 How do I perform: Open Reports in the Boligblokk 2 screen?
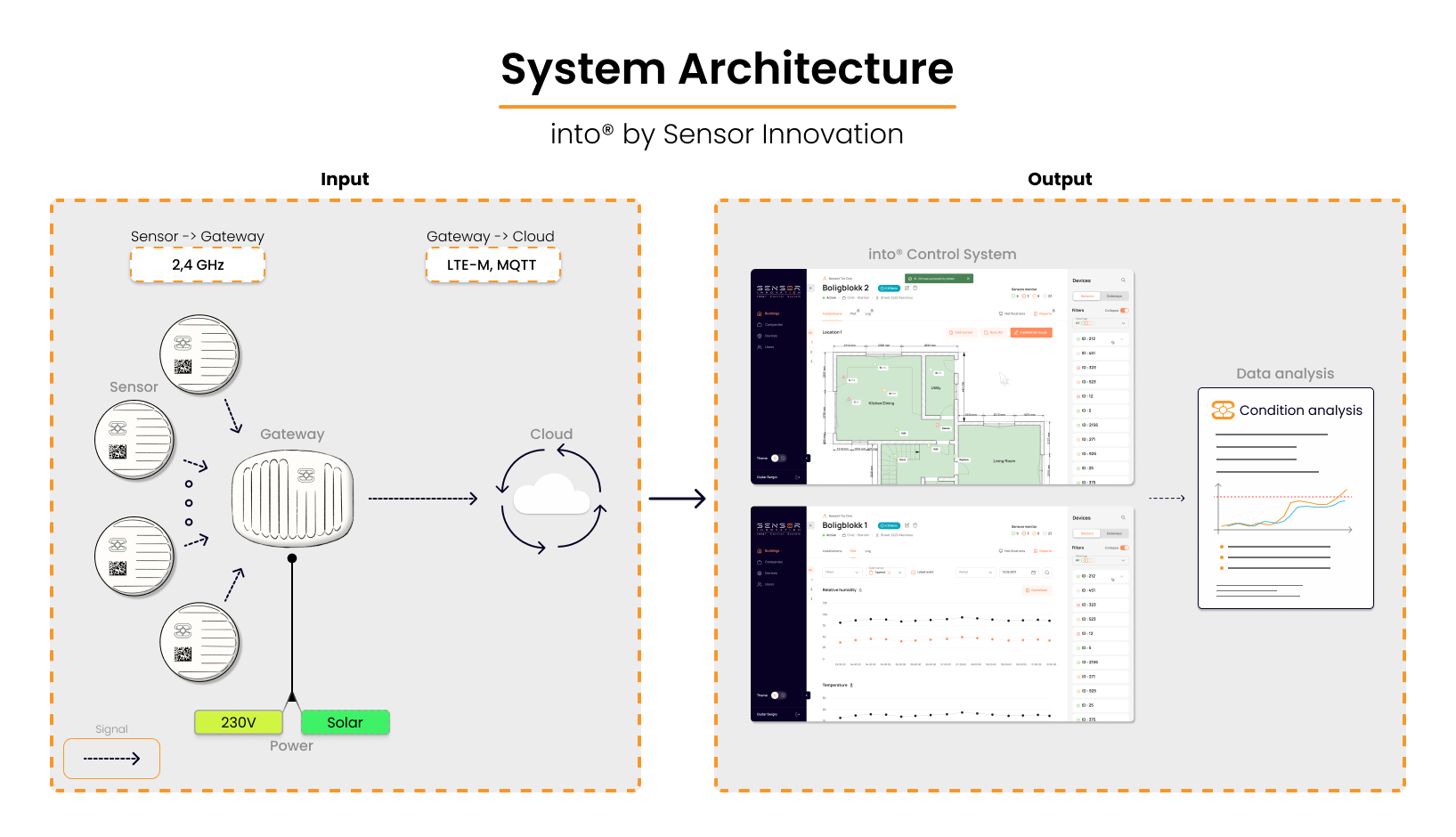tap(1043, 313)
